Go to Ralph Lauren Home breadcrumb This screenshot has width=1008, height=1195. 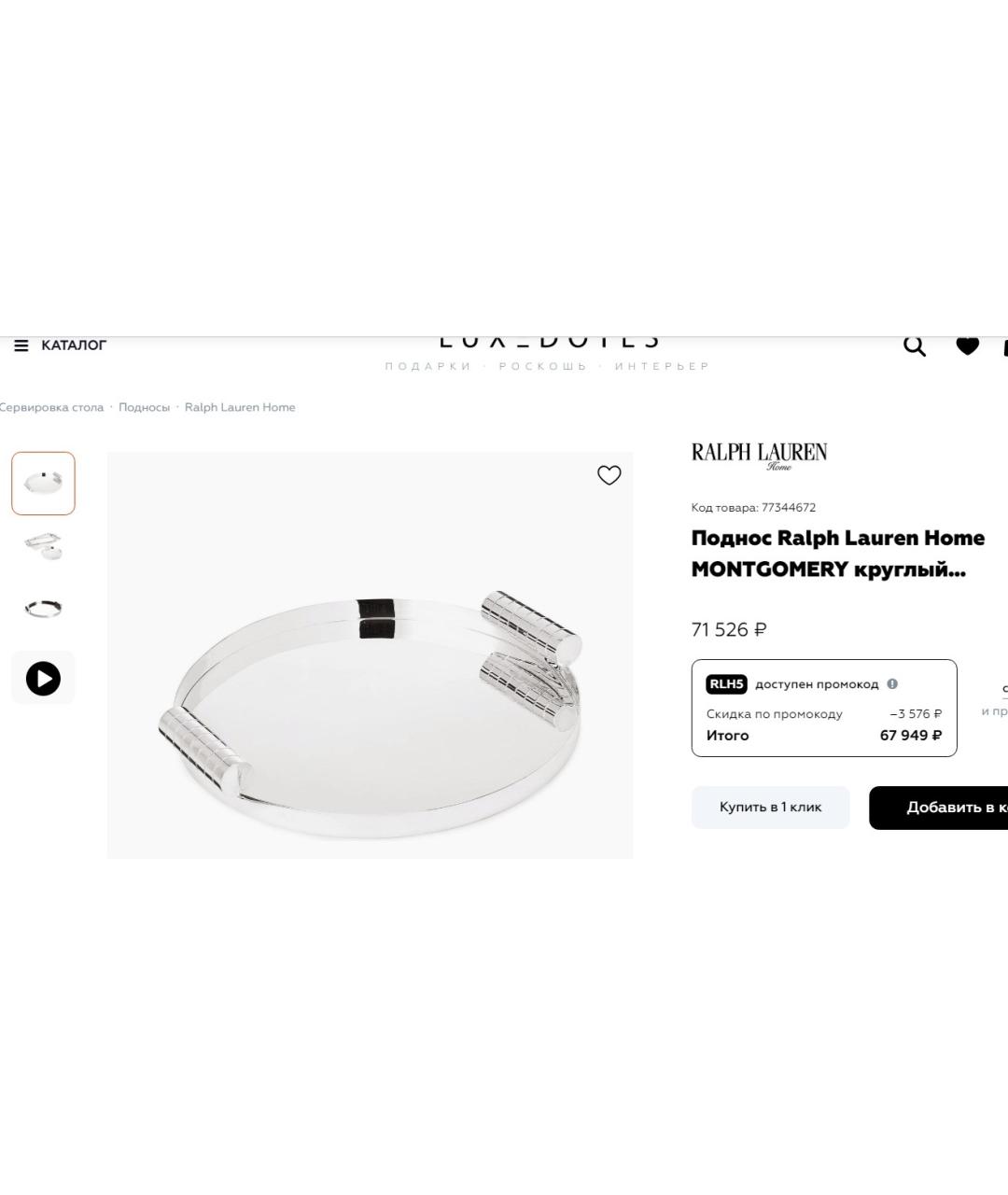240,407
